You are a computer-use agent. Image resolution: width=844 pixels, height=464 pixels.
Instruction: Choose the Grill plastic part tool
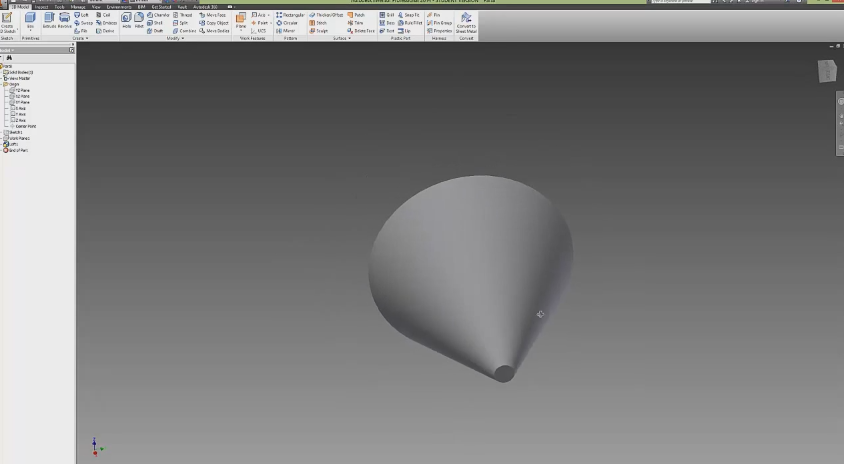click(x=387, y=15)
